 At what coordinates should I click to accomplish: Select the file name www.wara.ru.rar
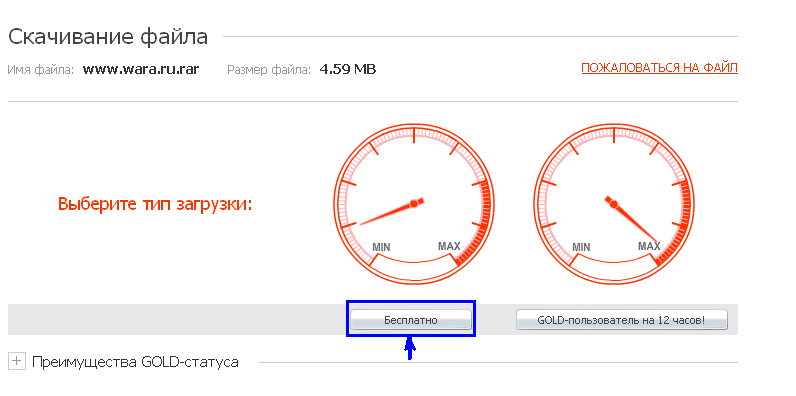point(141,70)
